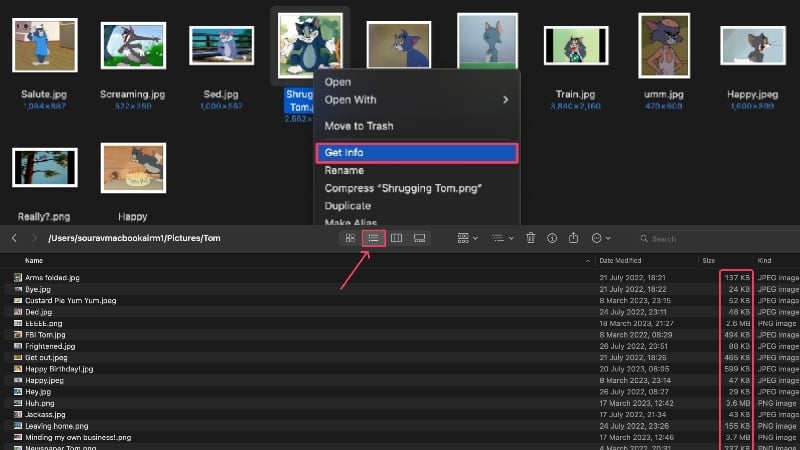
Task: Sort list by Size column header
Action: (x=709, y=261)
